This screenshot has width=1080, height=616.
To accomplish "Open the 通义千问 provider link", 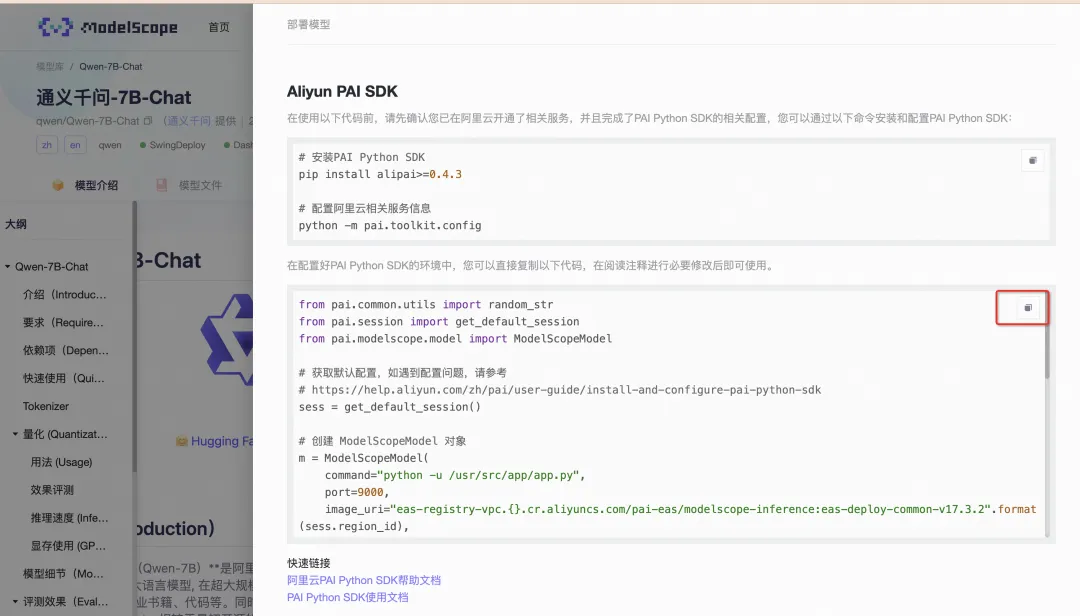I will click(x=189, y=121).
